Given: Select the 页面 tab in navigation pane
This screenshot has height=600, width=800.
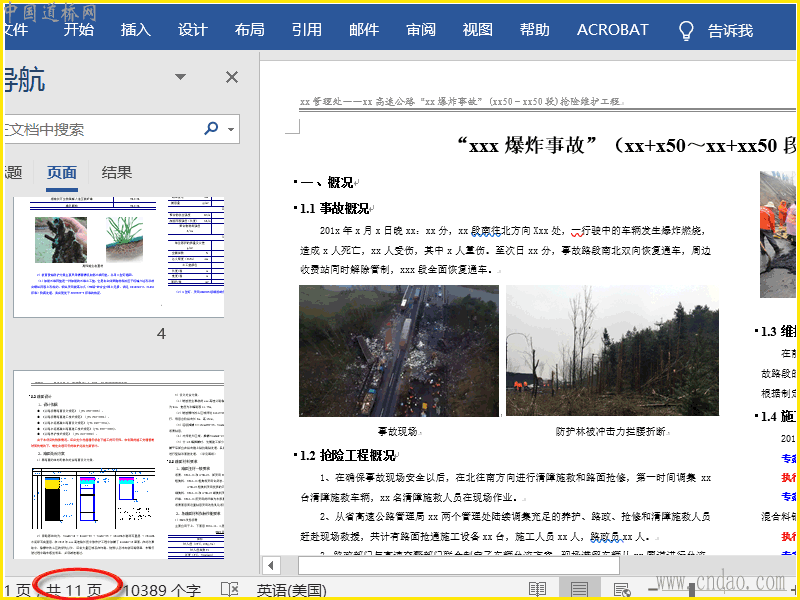Looking at the screenshot, I should (x=61, y=172).
